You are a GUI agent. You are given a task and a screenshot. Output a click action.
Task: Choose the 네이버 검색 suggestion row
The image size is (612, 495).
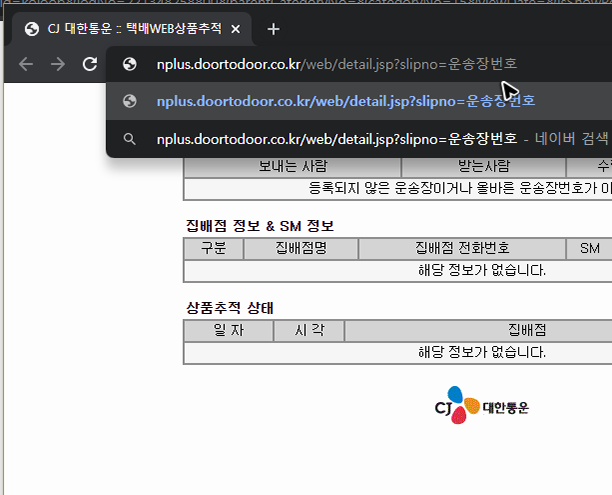(359, 139)
